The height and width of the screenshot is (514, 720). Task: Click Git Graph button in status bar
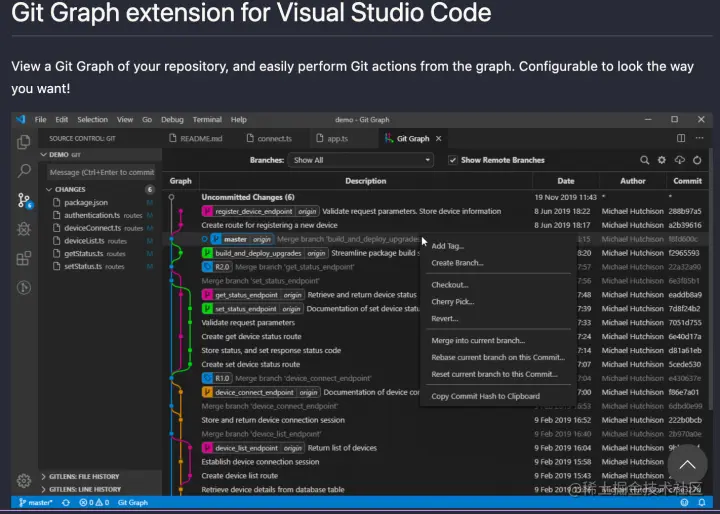pyautogui.click(x=133, y=503)
